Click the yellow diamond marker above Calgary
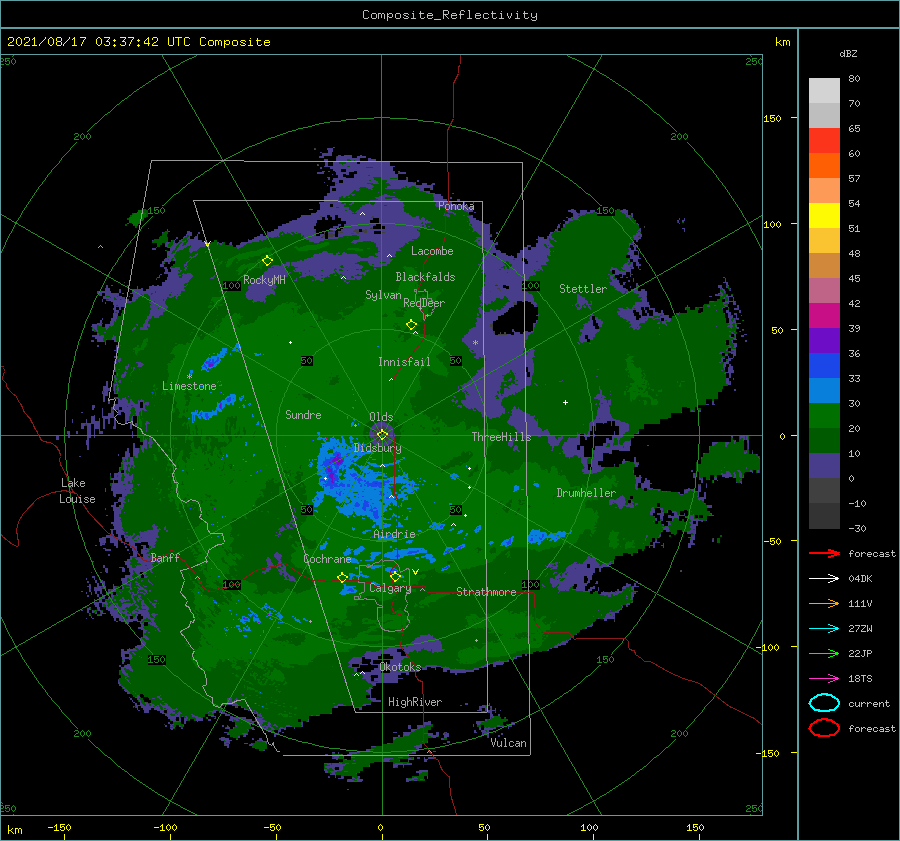 tap(395, 576)
